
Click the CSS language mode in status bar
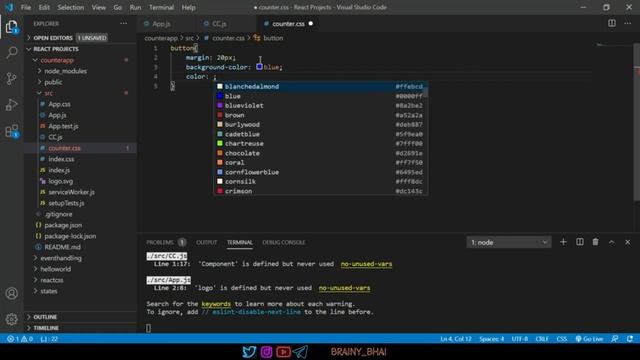[562, 339]
